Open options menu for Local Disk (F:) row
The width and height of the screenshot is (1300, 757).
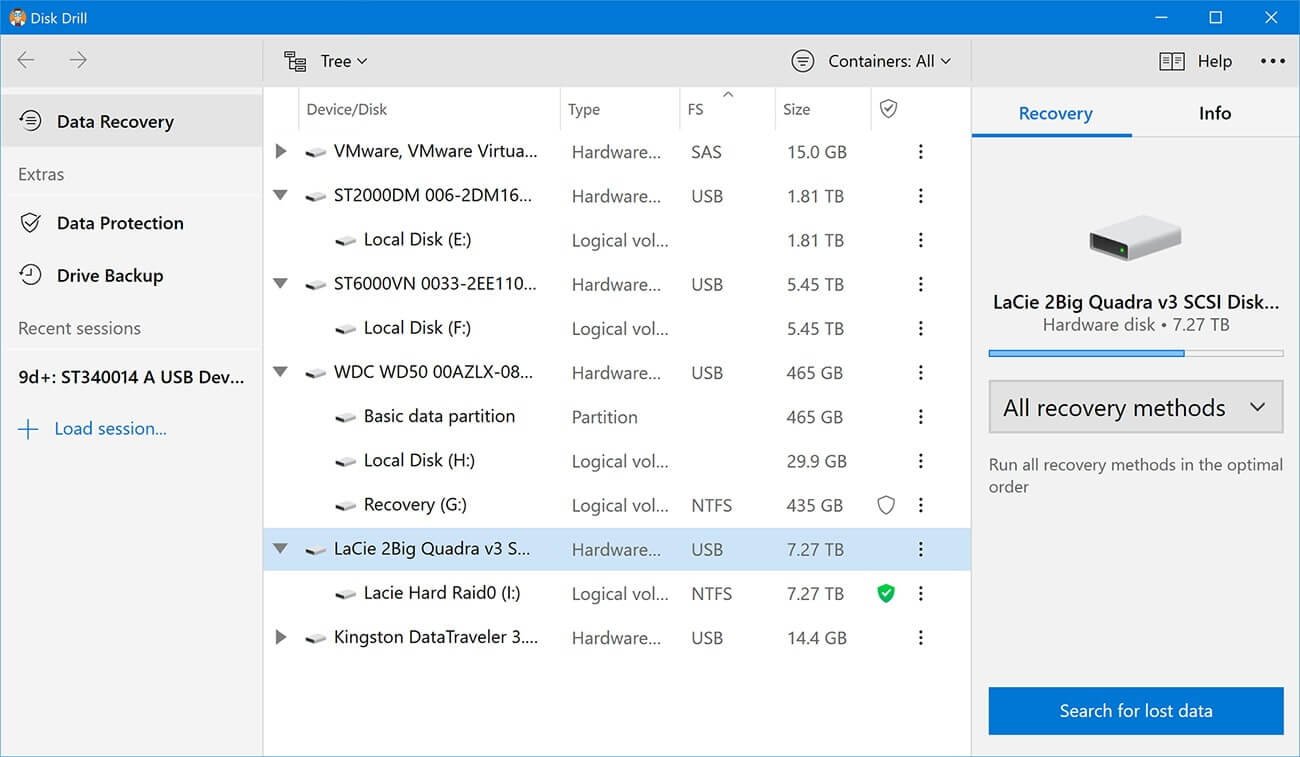(921, 328)
